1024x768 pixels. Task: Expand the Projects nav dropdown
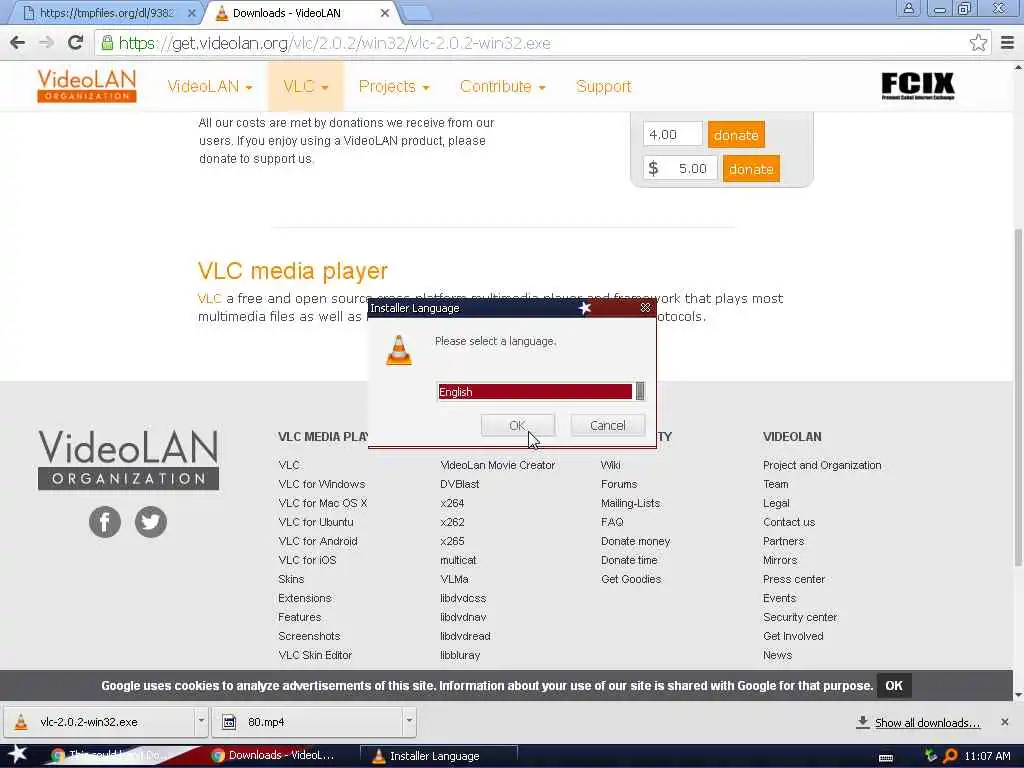[x=394, y=86]
